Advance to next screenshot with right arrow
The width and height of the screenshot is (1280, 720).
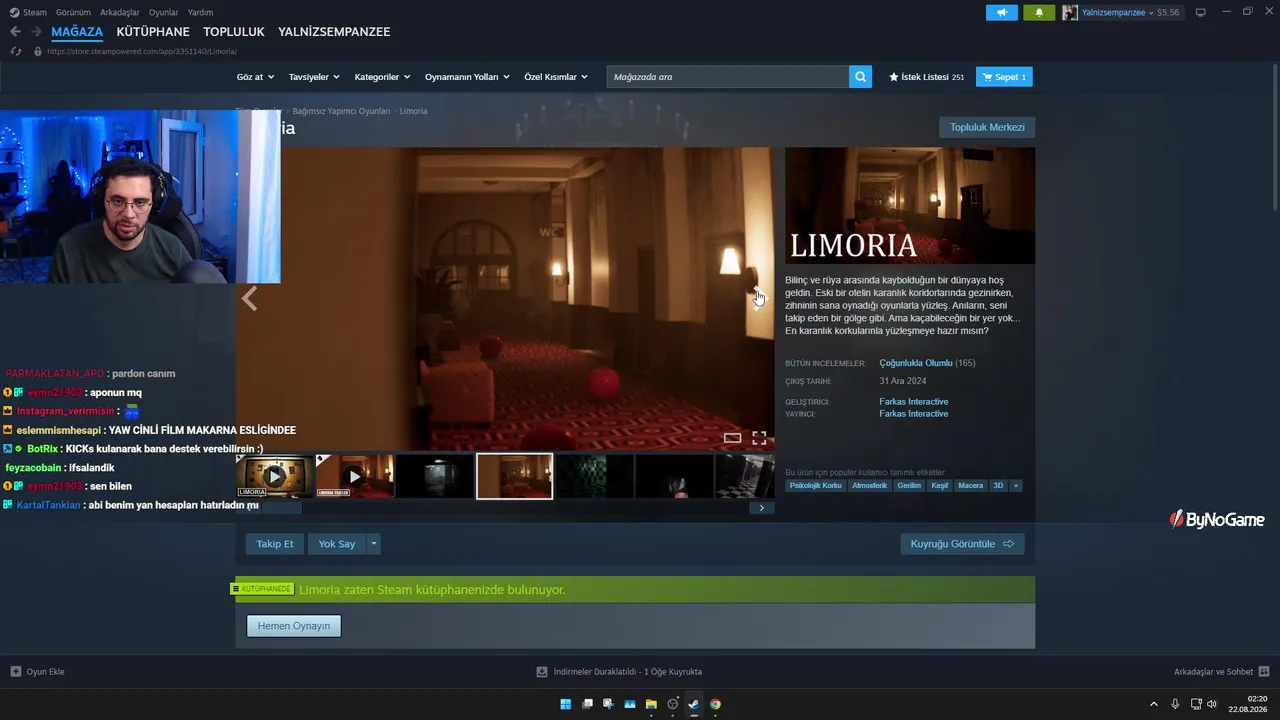tap(760, 299)
